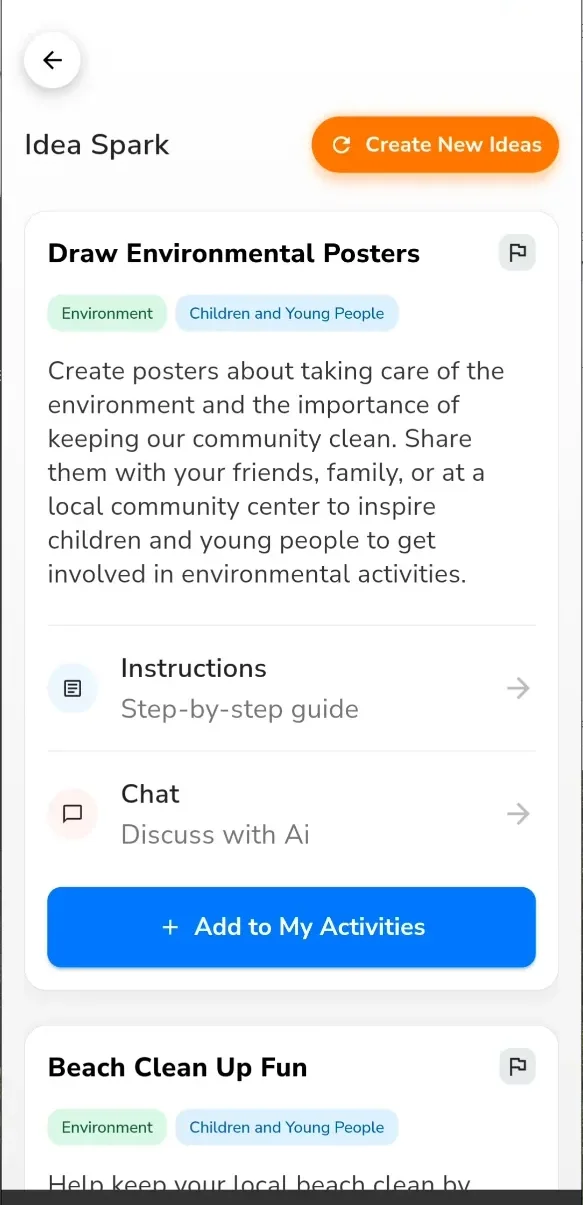Expand the Chat section via its right chevron

518,814
